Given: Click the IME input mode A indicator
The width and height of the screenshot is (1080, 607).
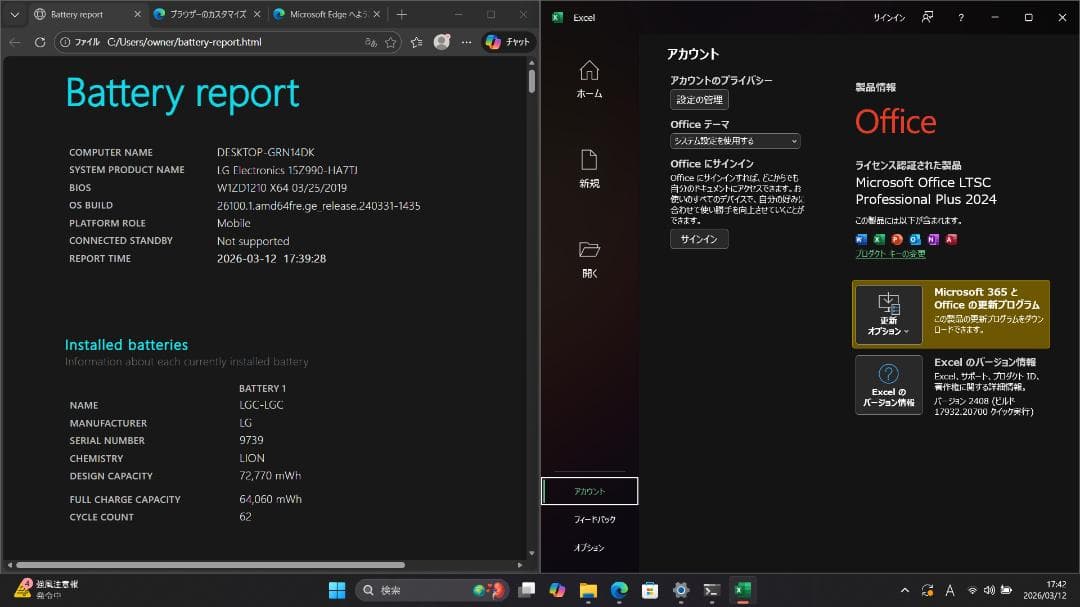Looking at the screenshot, I should pos(950,590).
